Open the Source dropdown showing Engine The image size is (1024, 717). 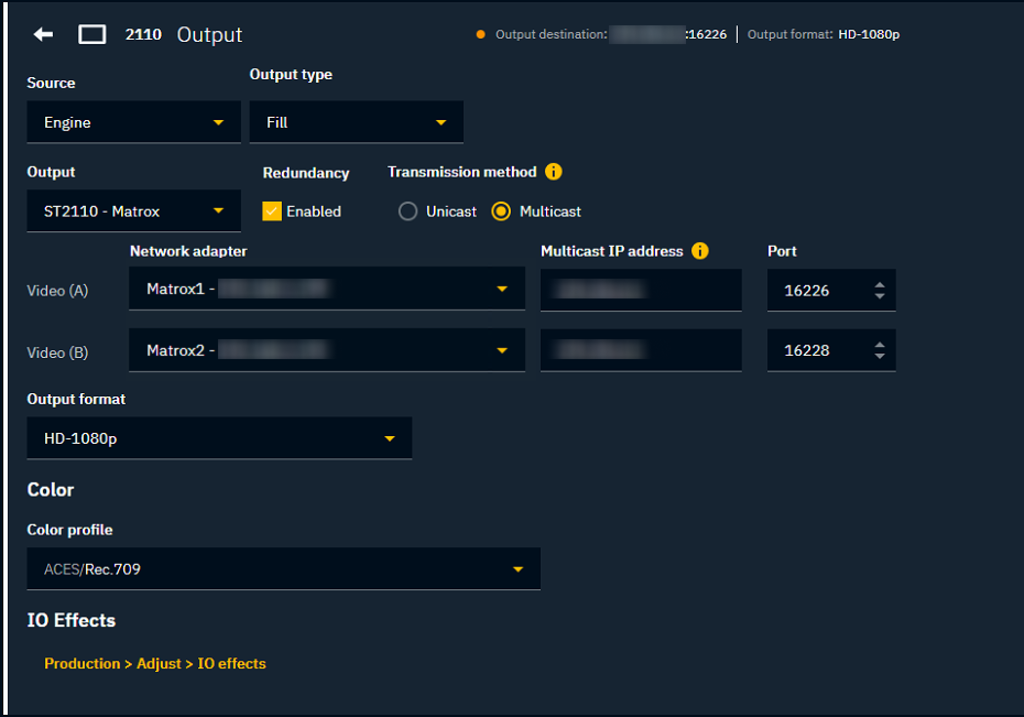pyautogui.click(x=133, y=123)
